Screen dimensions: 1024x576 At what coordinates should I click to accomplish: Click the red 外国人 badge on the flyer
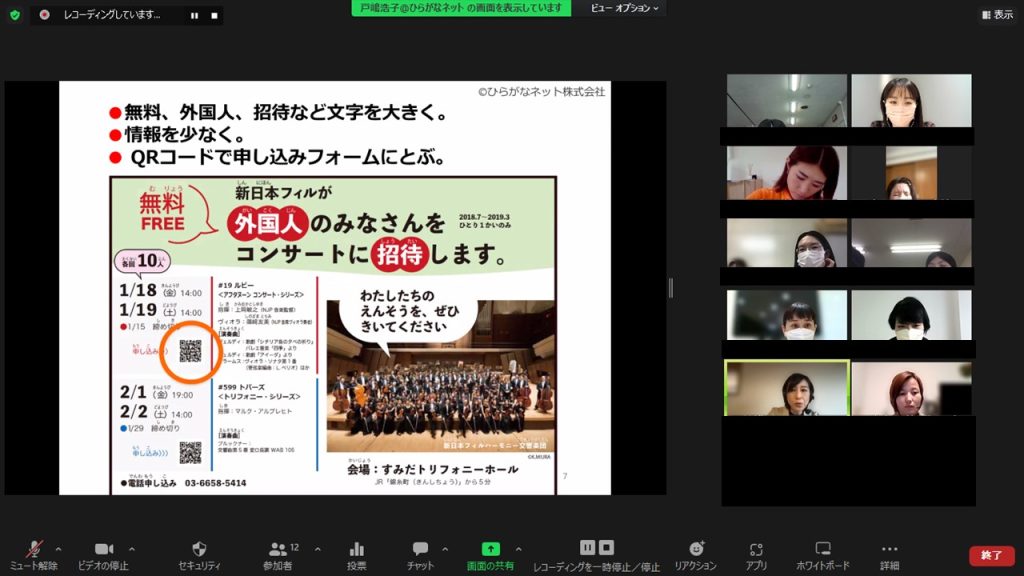pyautogui.click(x=268, y=224)
